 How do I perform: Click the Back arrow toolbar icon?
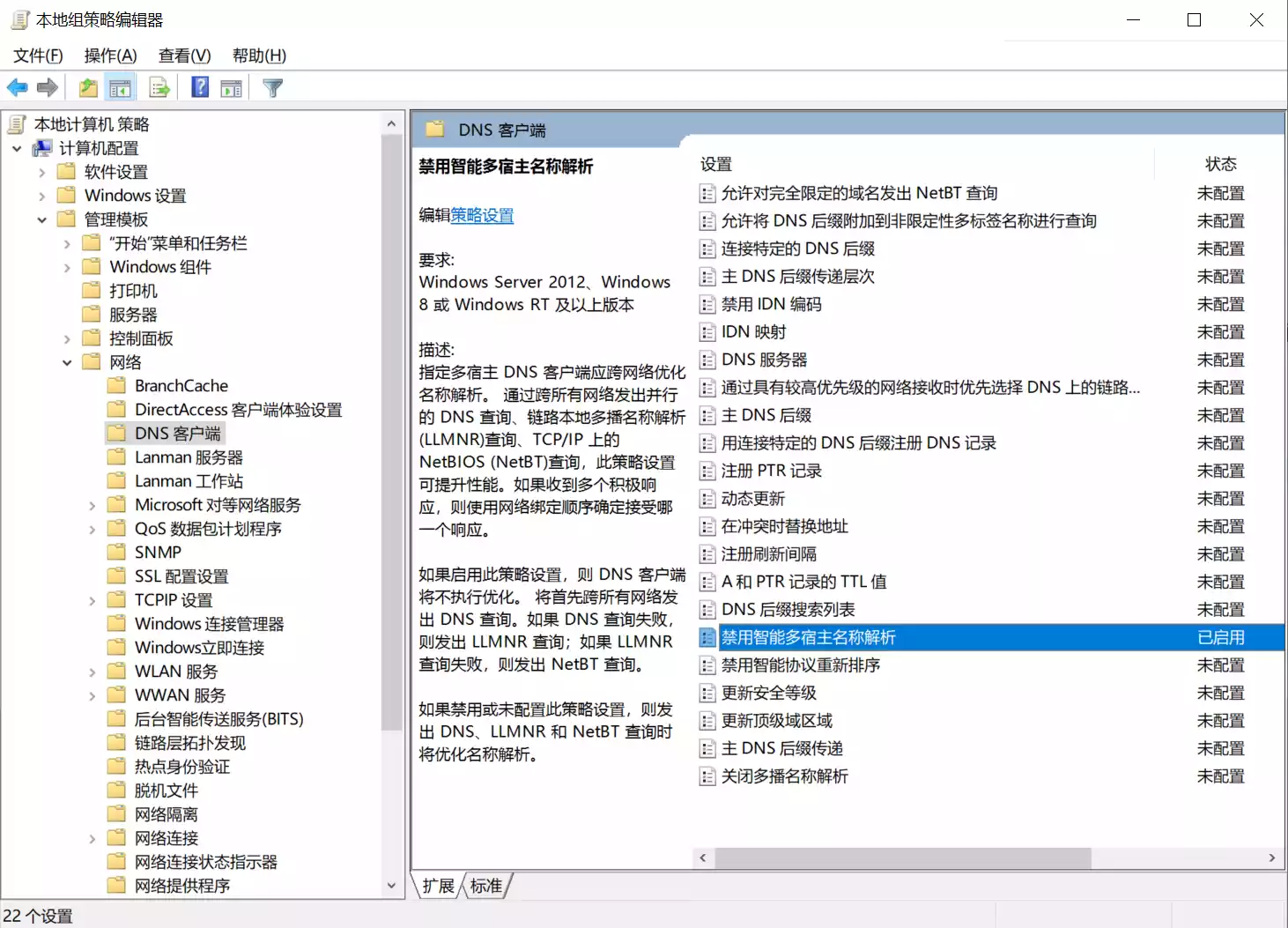pos(17,87)
